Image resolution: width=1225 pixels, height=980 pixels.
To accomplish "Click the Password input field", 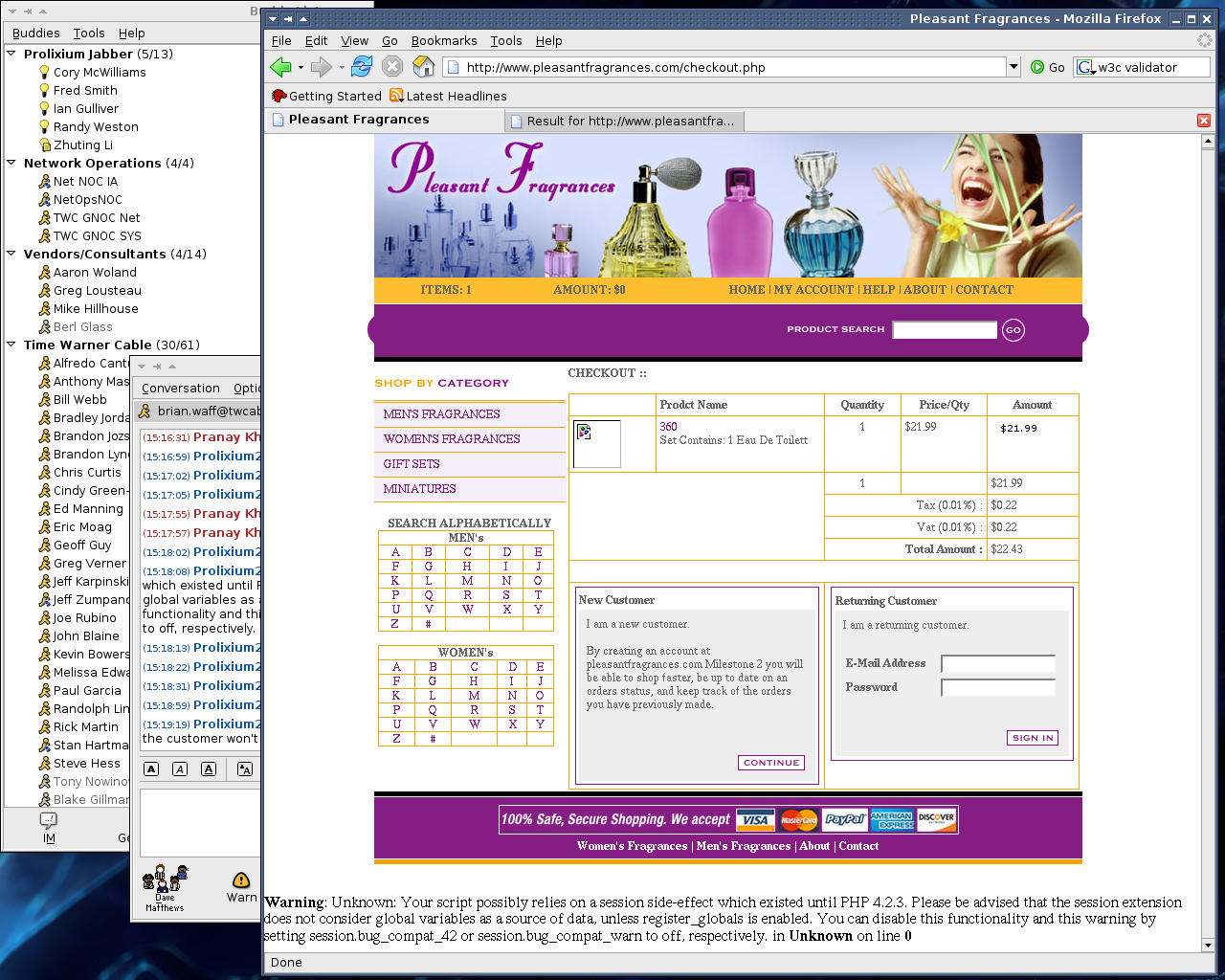I will [998, 688].
